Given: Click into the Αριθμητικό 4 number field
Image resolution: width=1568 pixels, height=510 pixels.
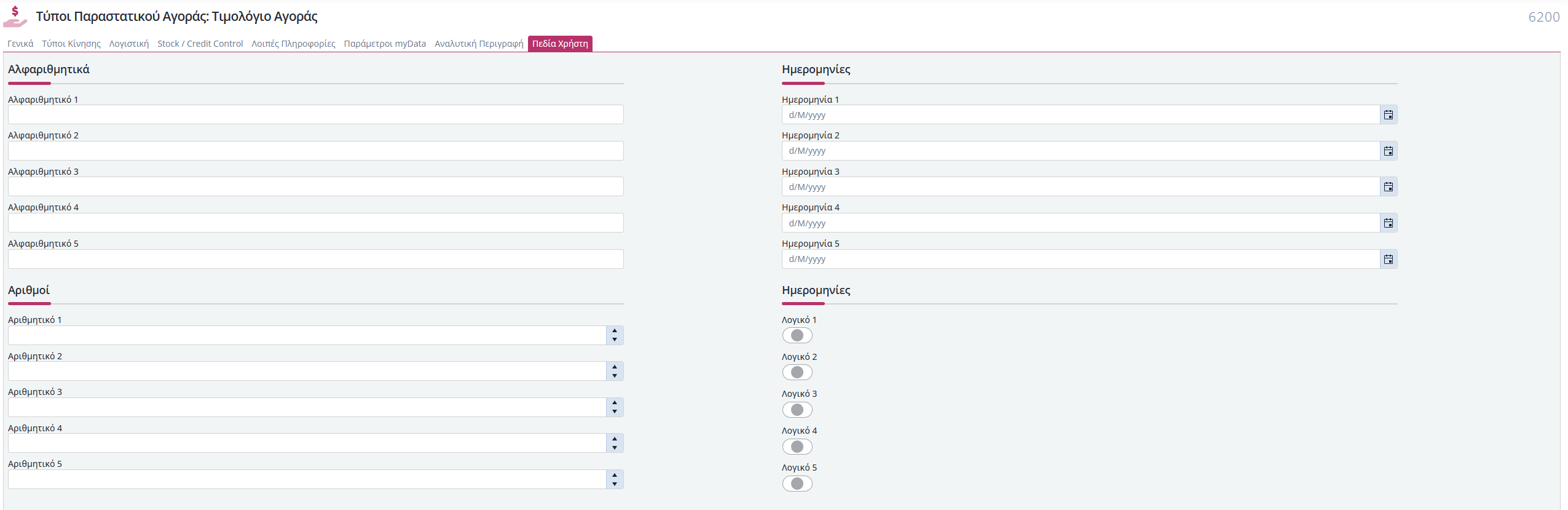Looking at the screenshot, I should pos(307,443).
